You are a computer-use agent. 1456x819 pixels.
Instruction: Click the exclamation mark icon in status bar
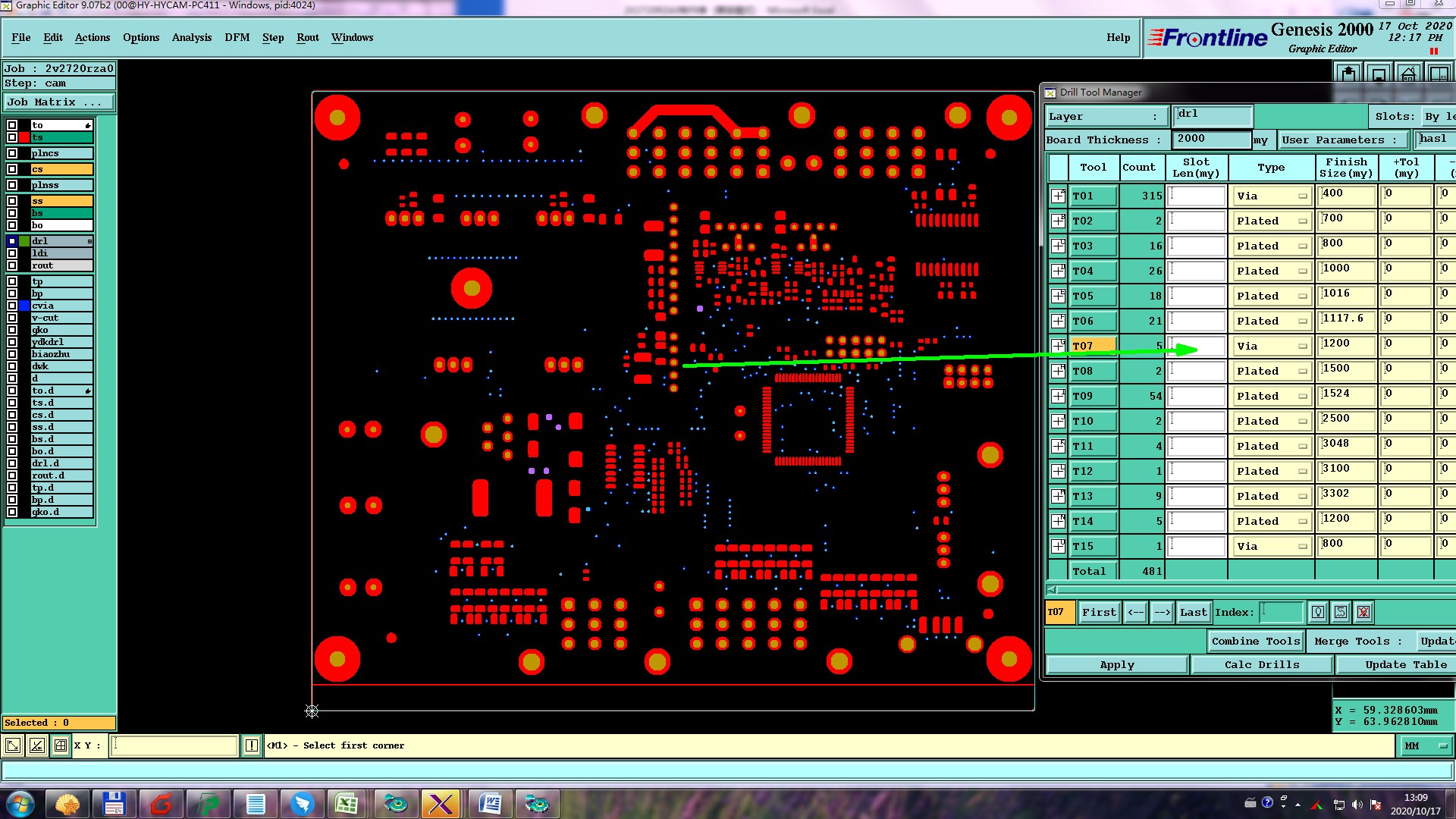click(252, 746)
